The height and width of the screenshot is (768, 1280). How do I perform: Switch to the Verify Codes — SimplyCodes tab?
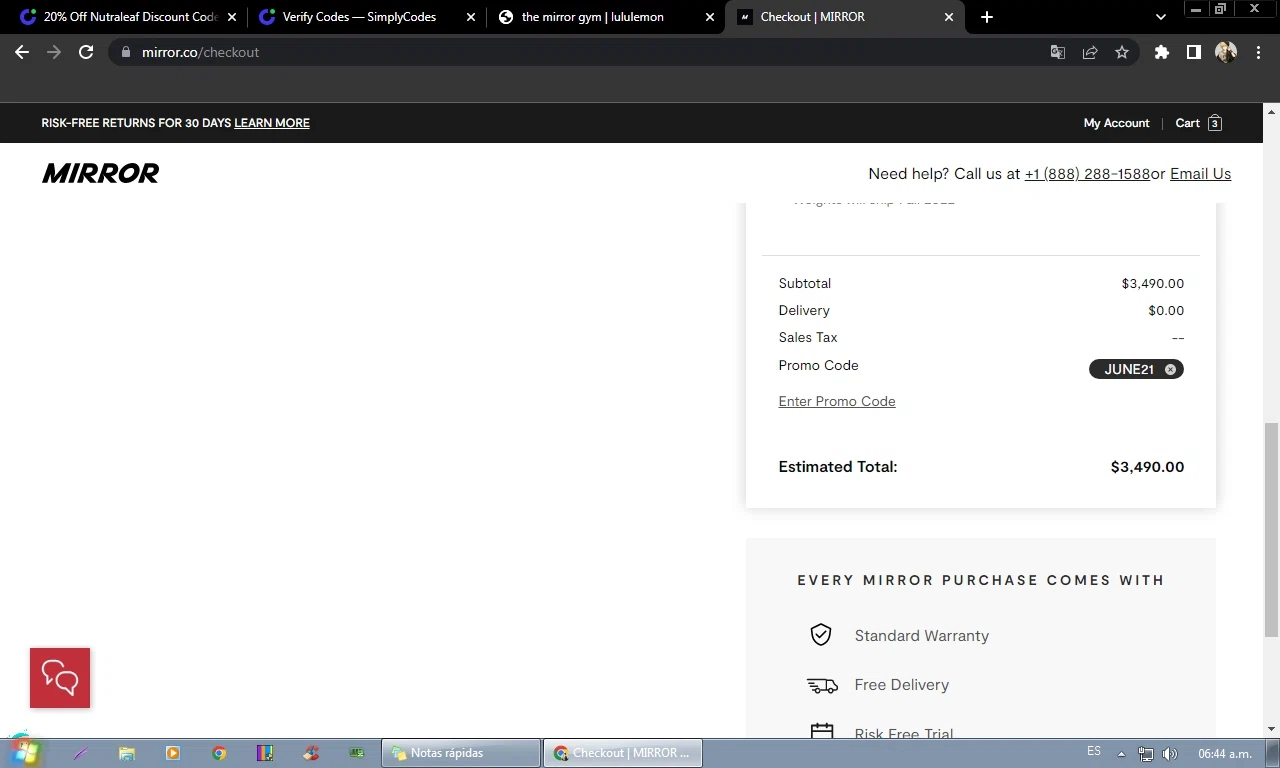tap(367, 17)
